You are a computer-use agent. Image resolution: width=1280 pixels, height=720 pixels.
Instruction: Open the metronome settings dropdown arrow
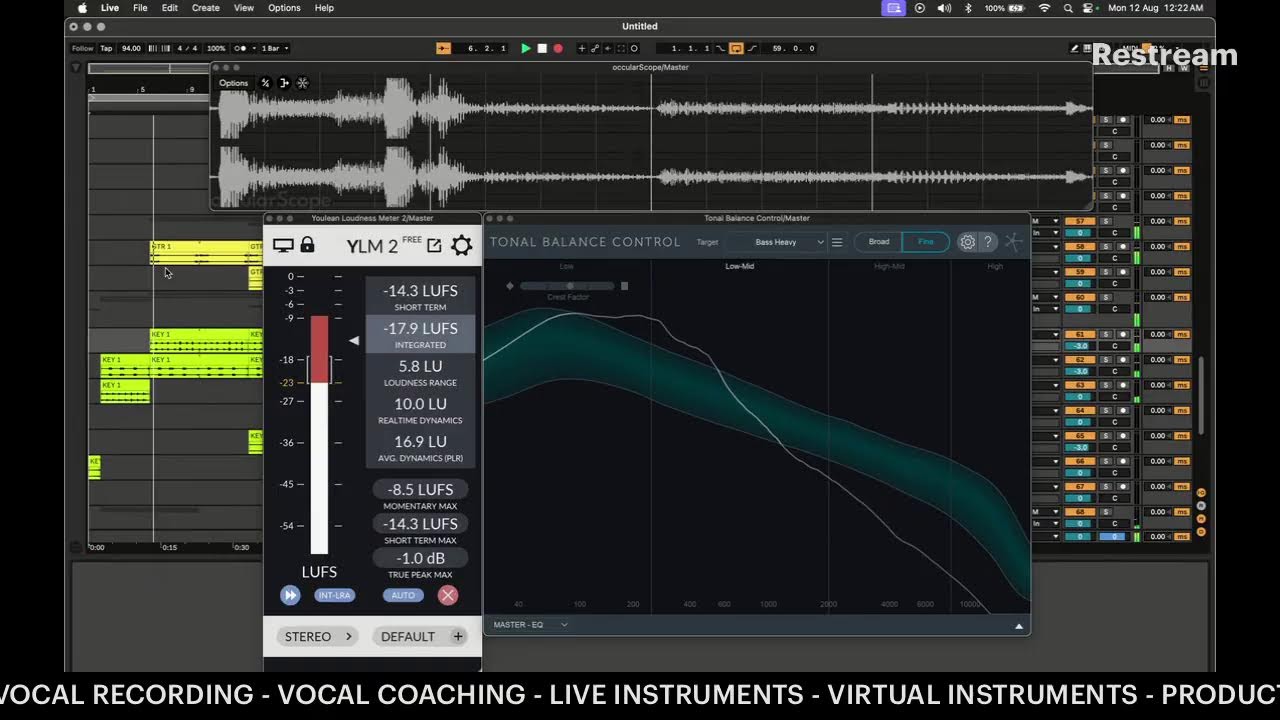[254, 48]
